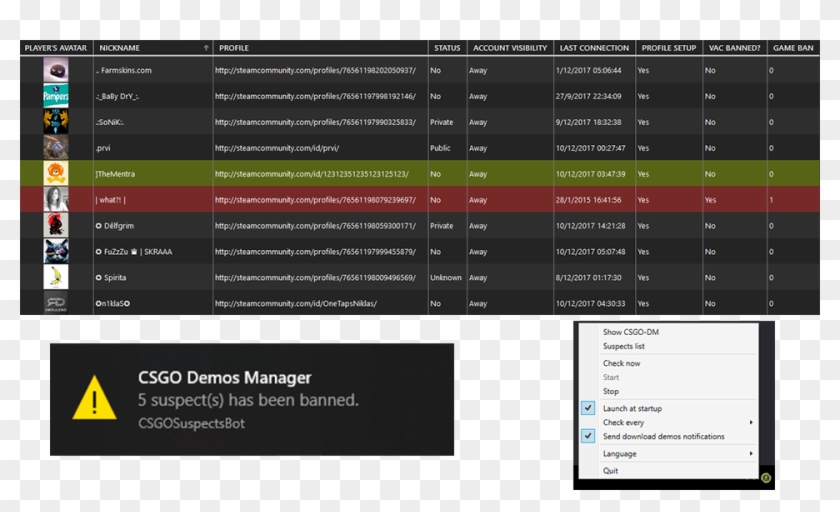Click the Nickname sort arrow

point(206,48)
